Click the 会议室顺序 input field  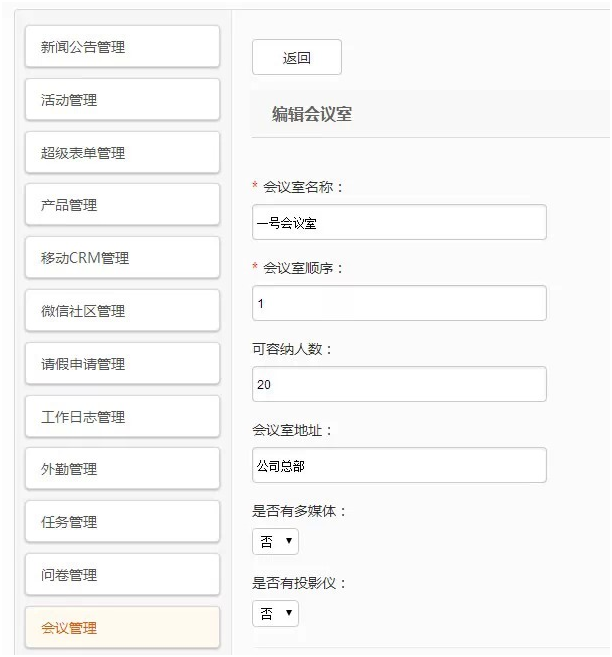point(399,303)
